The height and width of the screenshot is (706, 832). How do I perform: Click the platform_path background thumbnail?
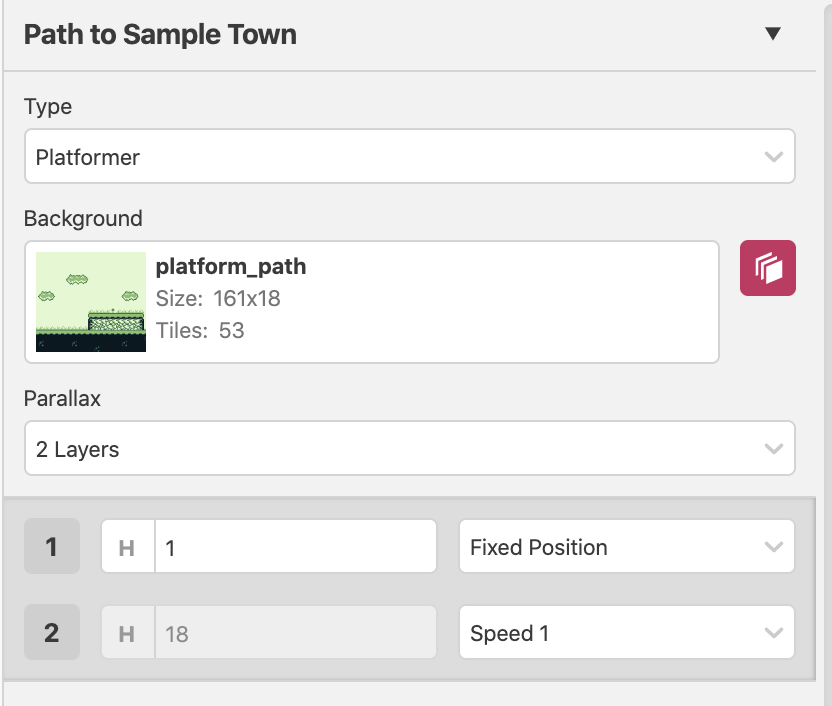click(91, 302)
